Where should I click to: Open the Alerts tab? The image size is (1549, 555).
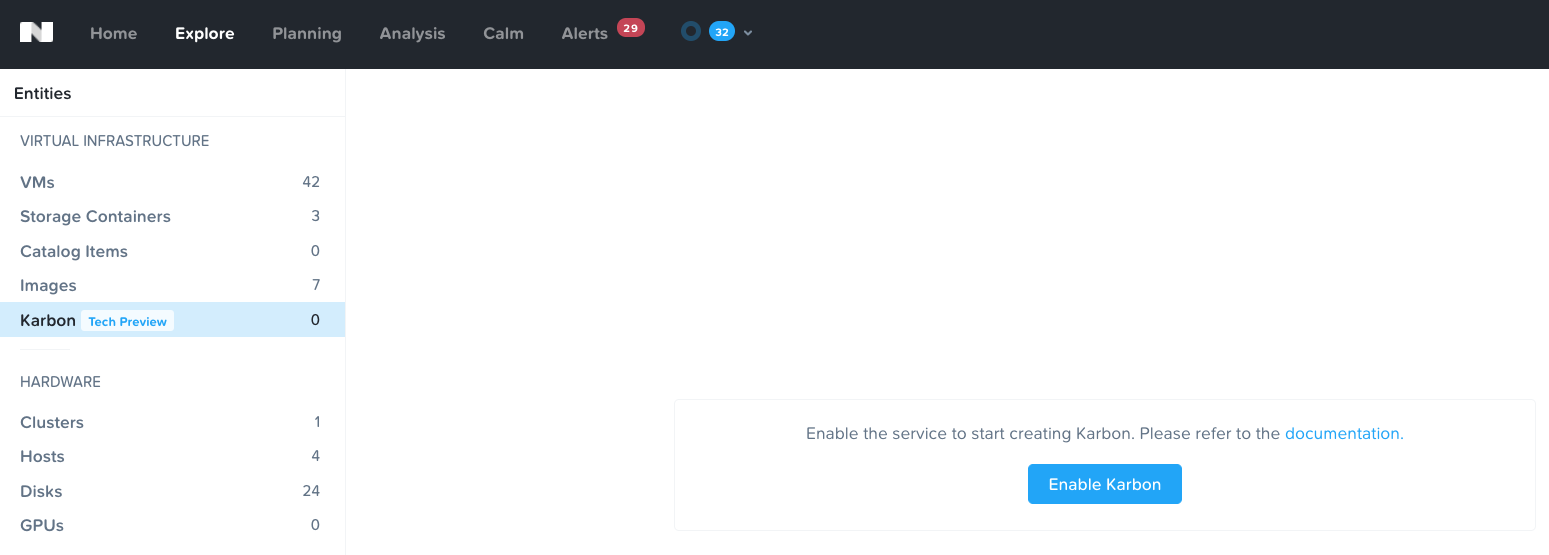tap(585, 33)
